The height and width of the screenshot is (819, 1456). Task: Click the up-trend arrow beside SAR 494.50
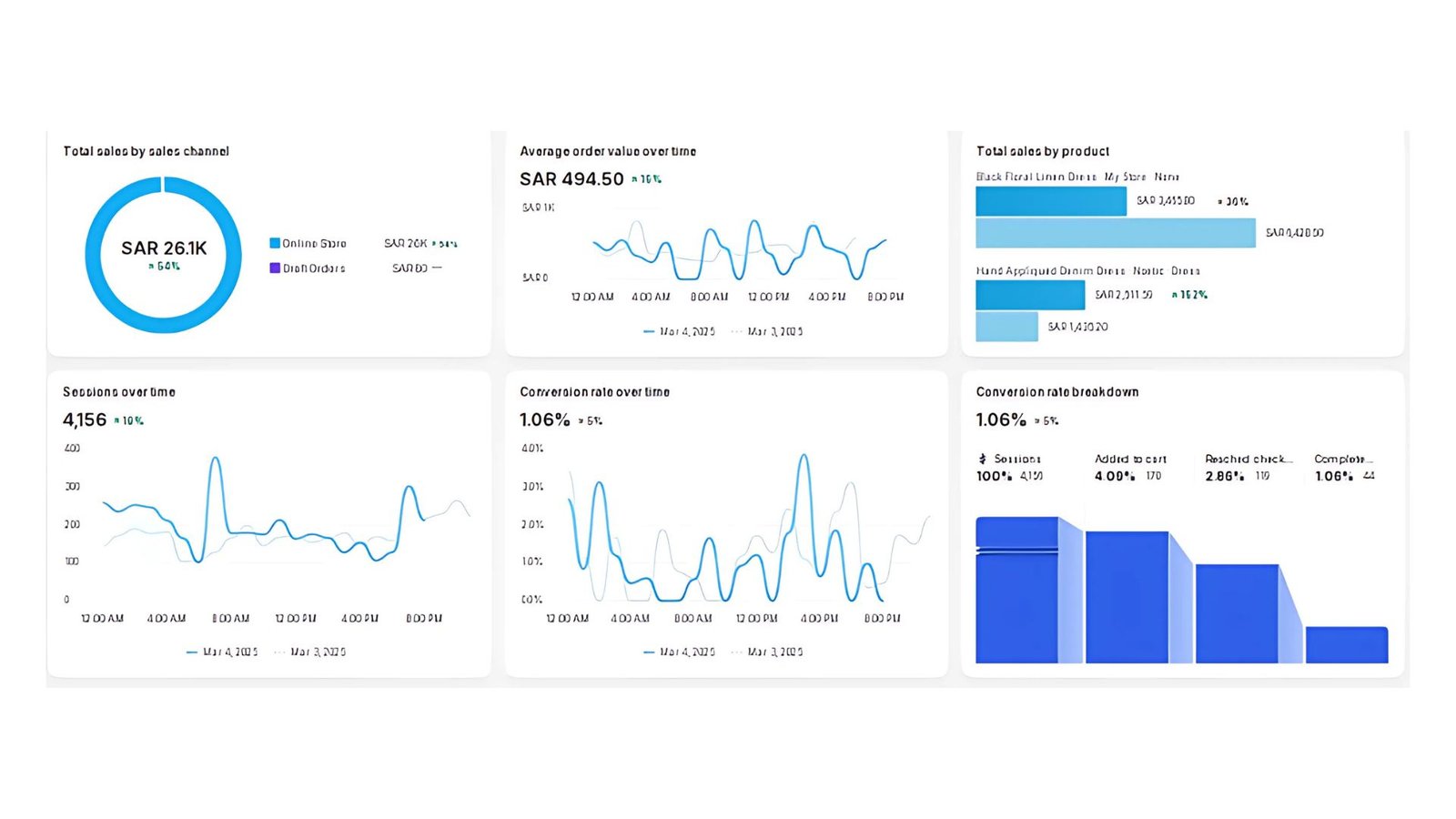[634, 180]
